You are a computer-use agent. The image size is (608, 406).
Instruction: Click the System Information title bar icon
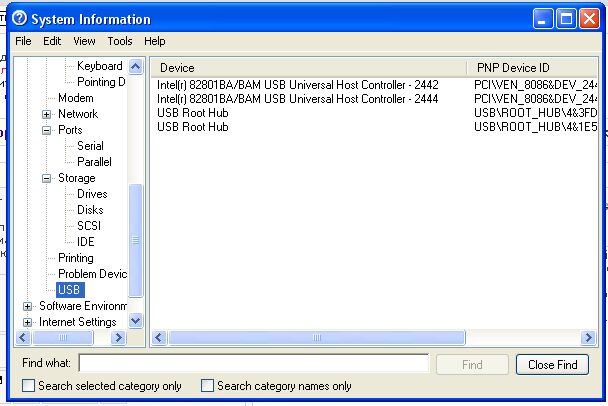coord(19,19)
